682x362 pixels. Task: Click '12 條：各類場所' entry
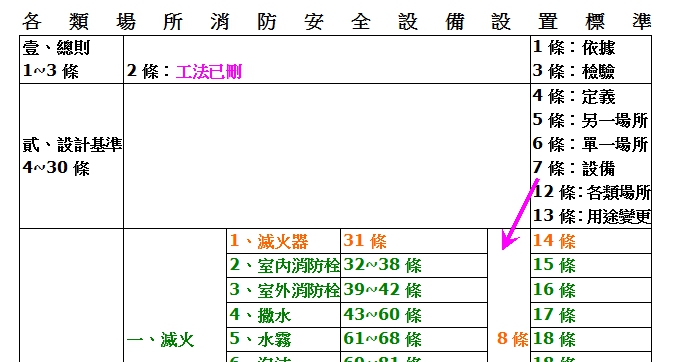click(592, 192)
